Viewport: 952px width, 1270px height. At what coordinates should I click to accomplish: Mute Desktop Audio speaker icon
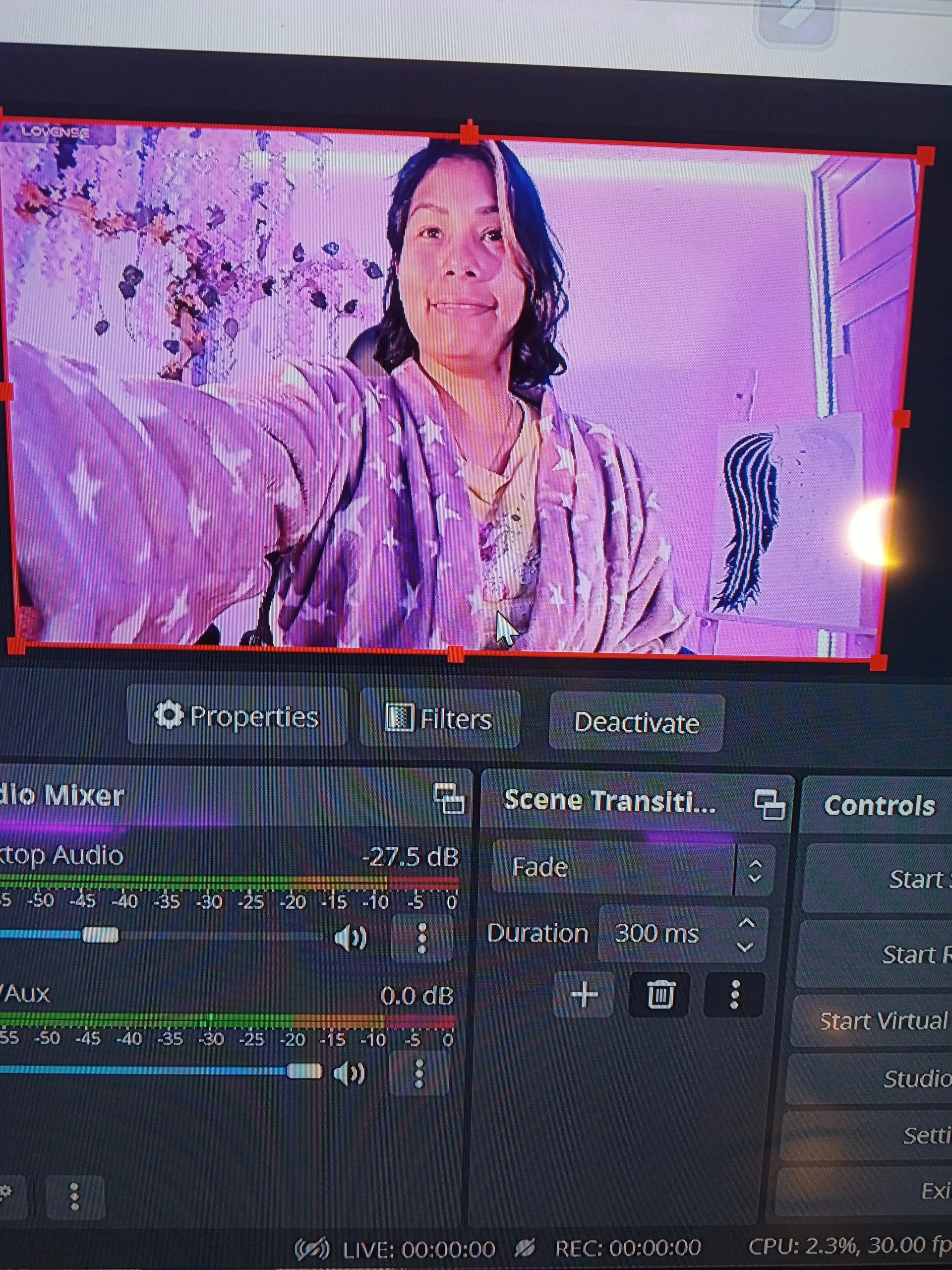tap(350, 938)
